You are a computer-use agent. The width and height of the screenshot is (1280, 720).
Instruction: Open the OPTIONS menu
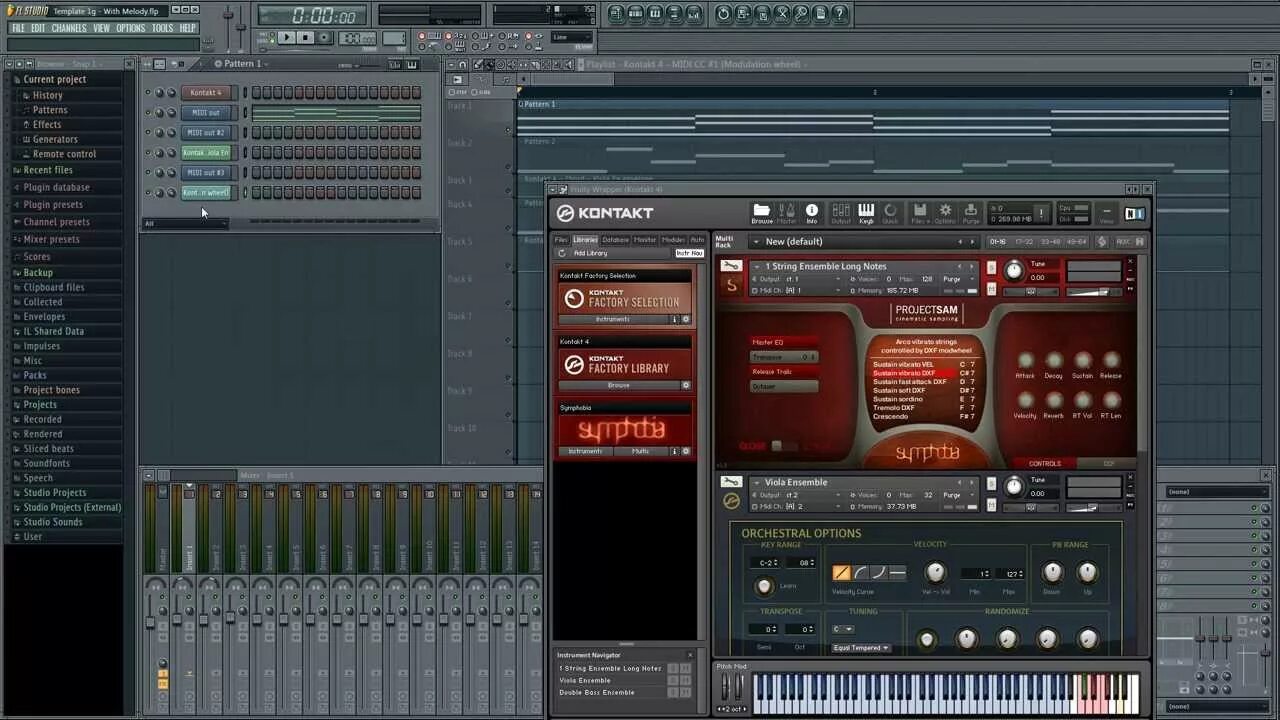click(131, 28)
